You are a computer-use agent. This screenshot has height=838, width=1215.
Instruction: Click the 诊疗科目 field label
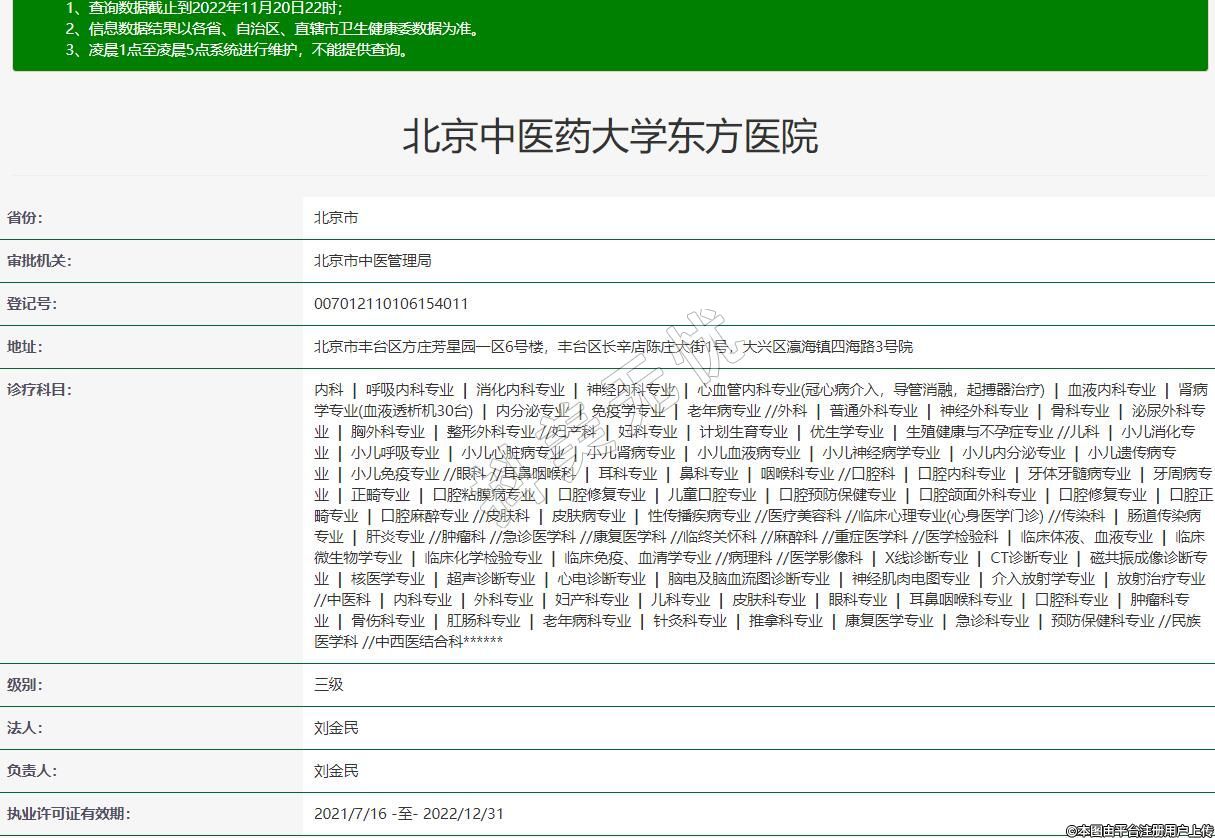[39, 390]
